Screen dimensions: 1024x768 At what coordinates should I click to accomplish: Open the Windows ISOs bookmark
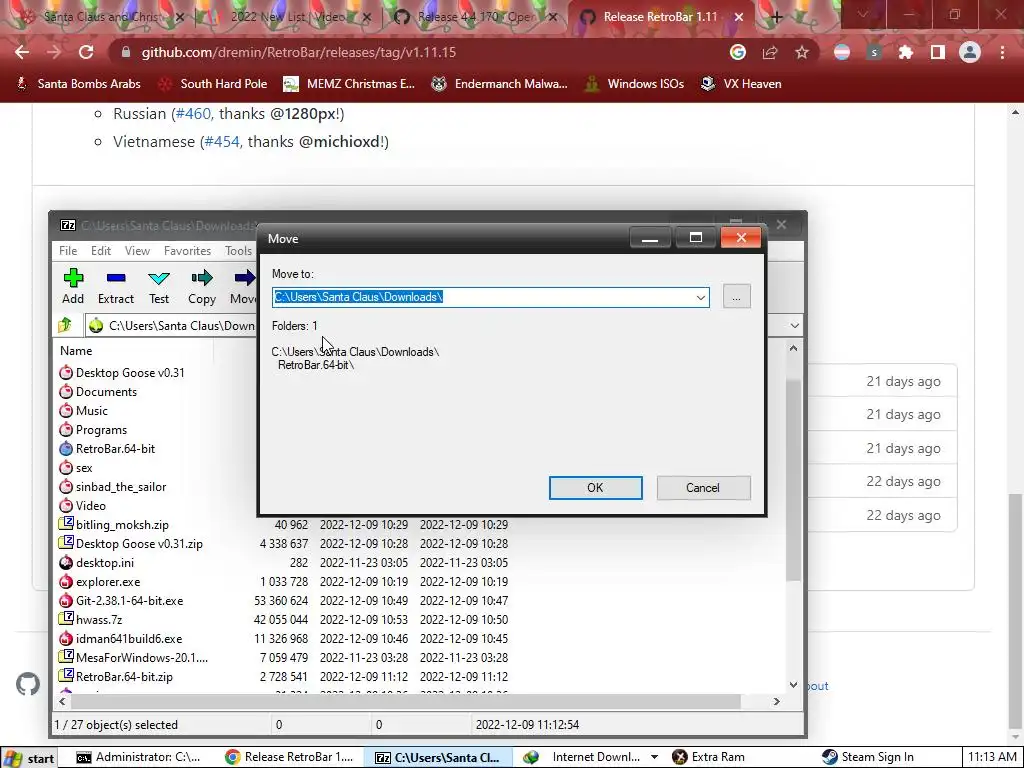point(634,84)
